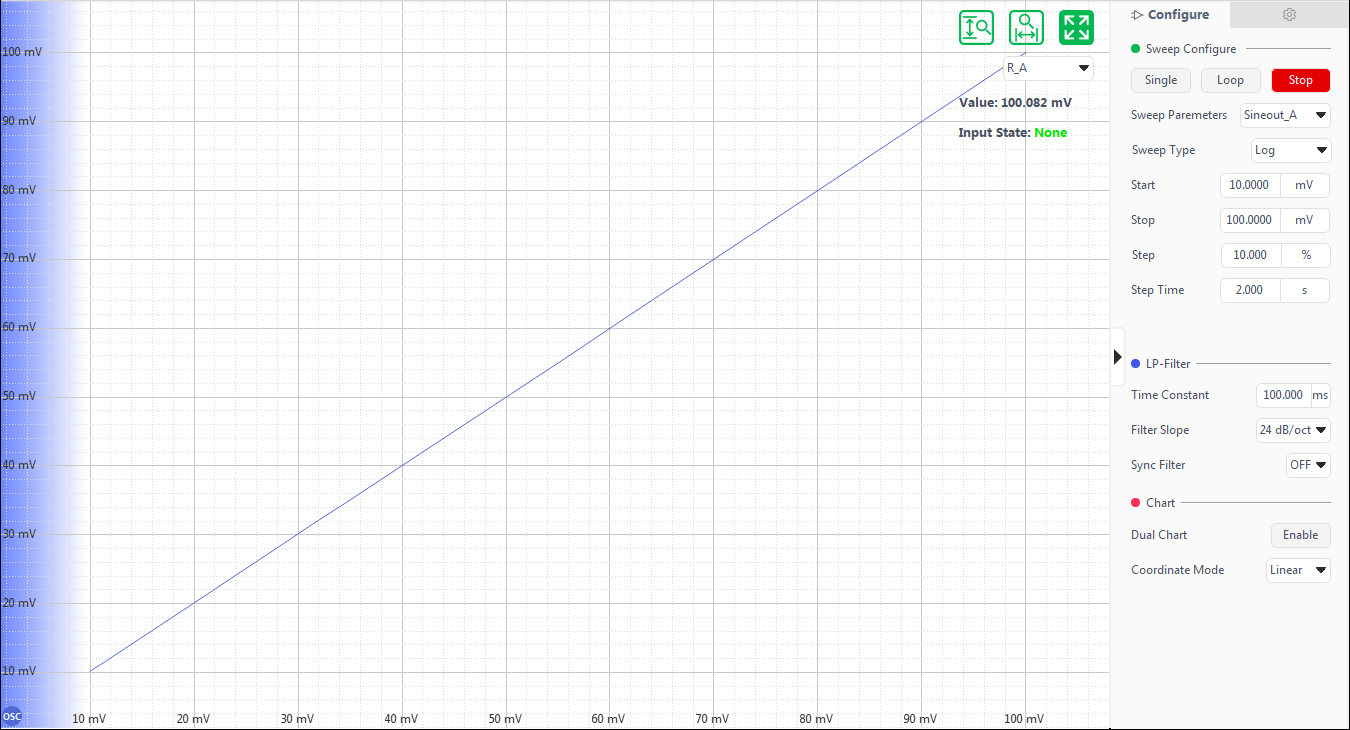Image resolution: width=1350 pixels, height=730 pixels.
Task: Open the gear settings tab
Action: 1289,15
